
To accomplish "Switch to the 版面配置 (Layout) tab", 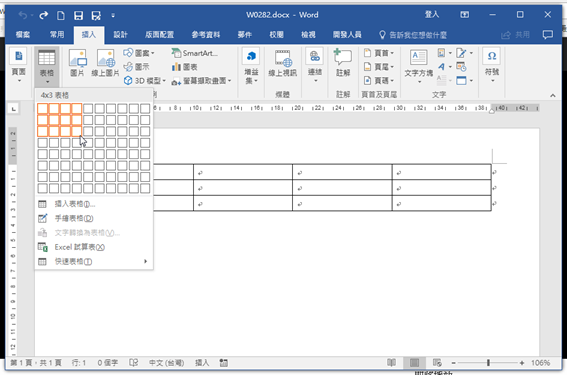I will (159, 35).
